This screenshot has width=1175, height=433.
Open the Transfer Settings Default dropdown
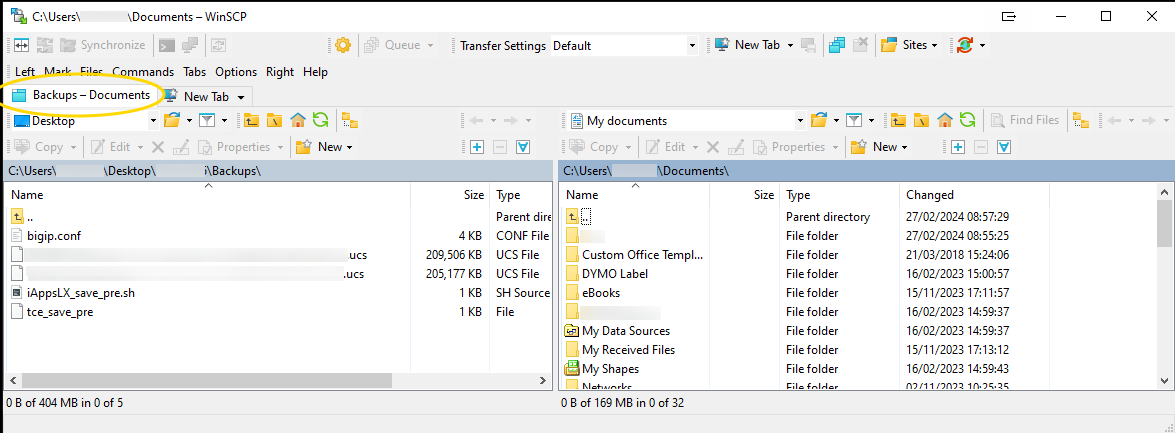pos(691,45)
